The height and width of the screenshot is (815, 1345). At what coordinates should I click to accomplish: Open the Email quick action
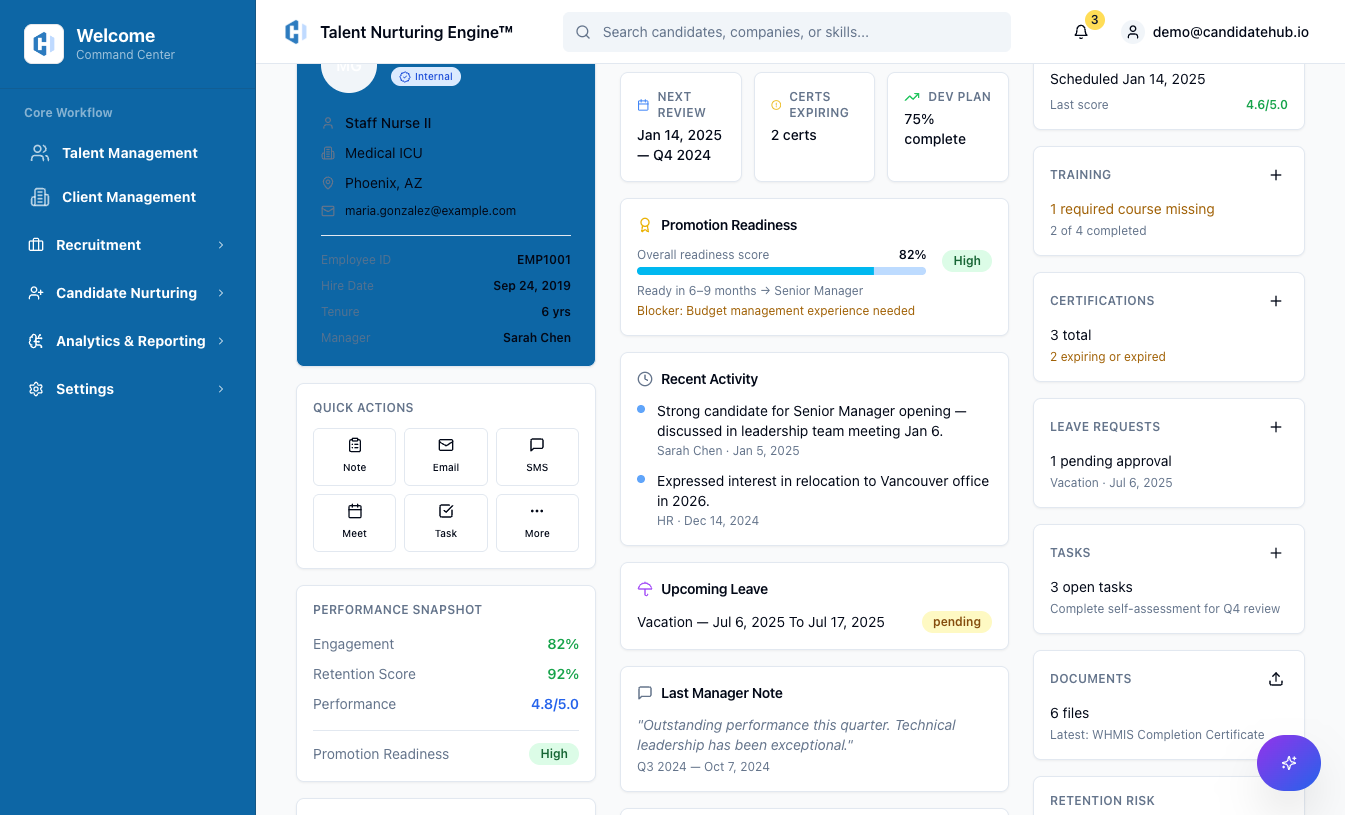coord(445,456)
